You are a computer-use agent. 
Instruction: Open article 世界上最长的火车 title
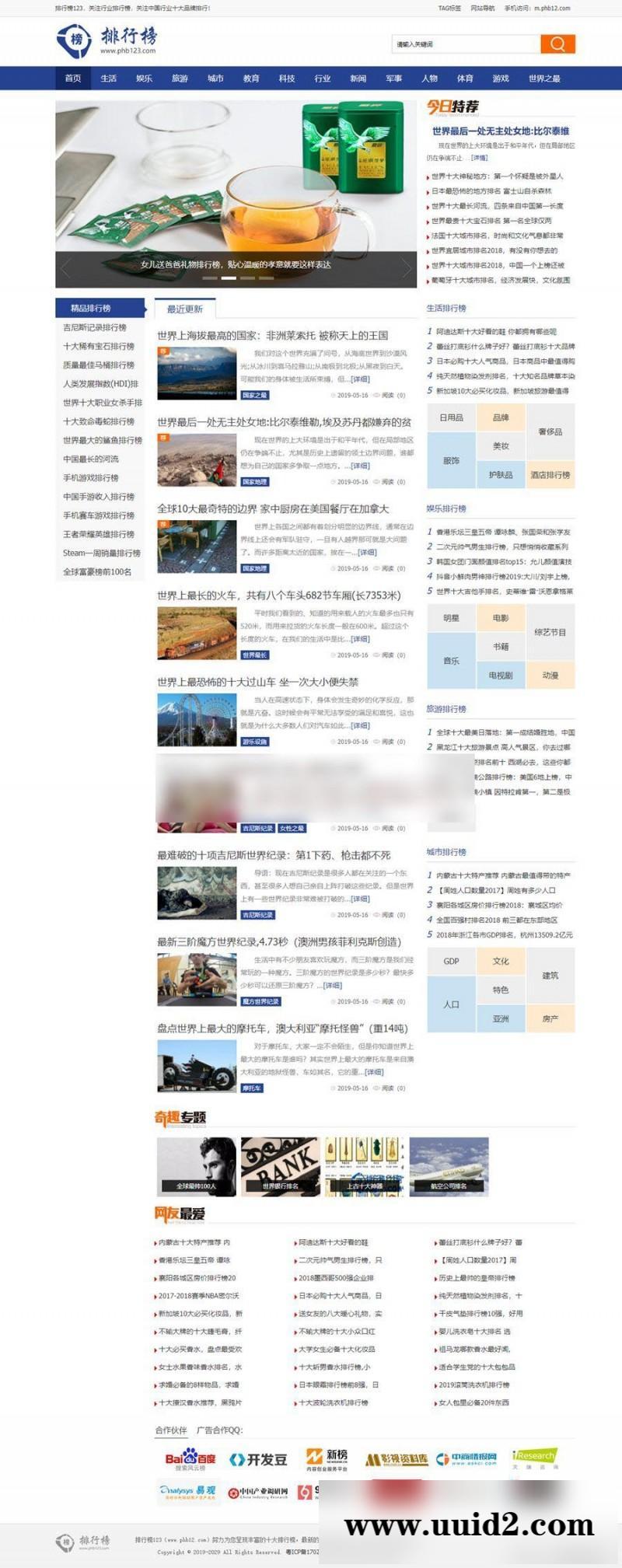click(279, 595)
